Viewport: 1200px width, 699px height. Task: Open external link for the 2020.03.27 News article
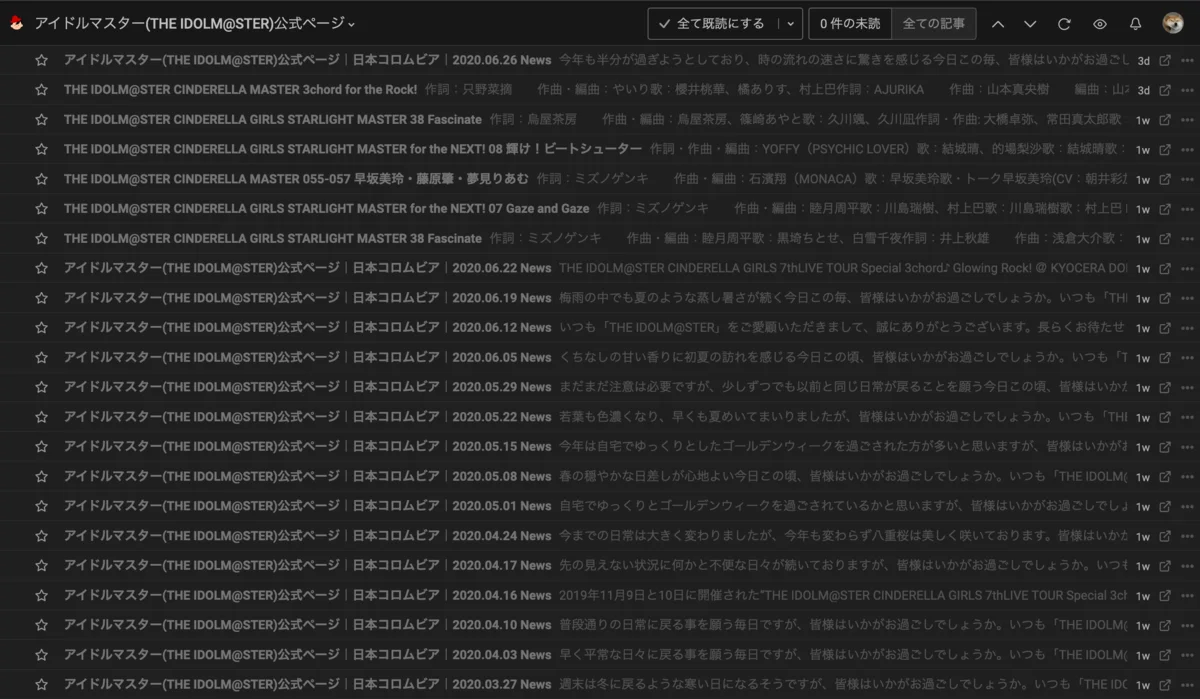pos(1163,684)
